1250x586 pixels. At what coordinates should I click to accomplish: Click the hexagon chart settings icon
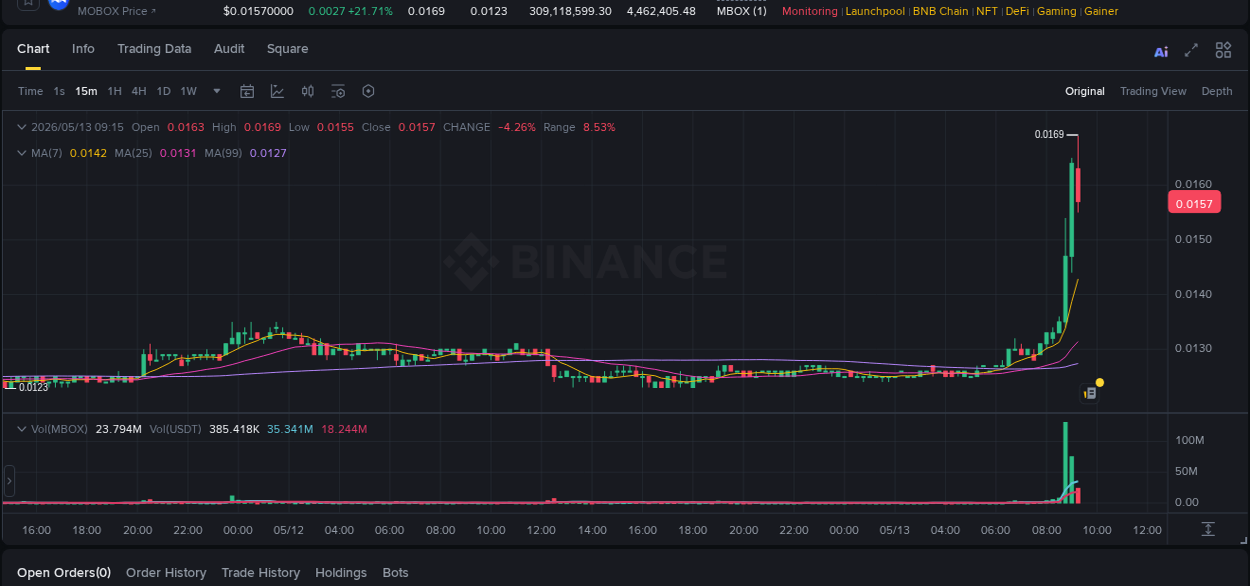tap(368, 91)
